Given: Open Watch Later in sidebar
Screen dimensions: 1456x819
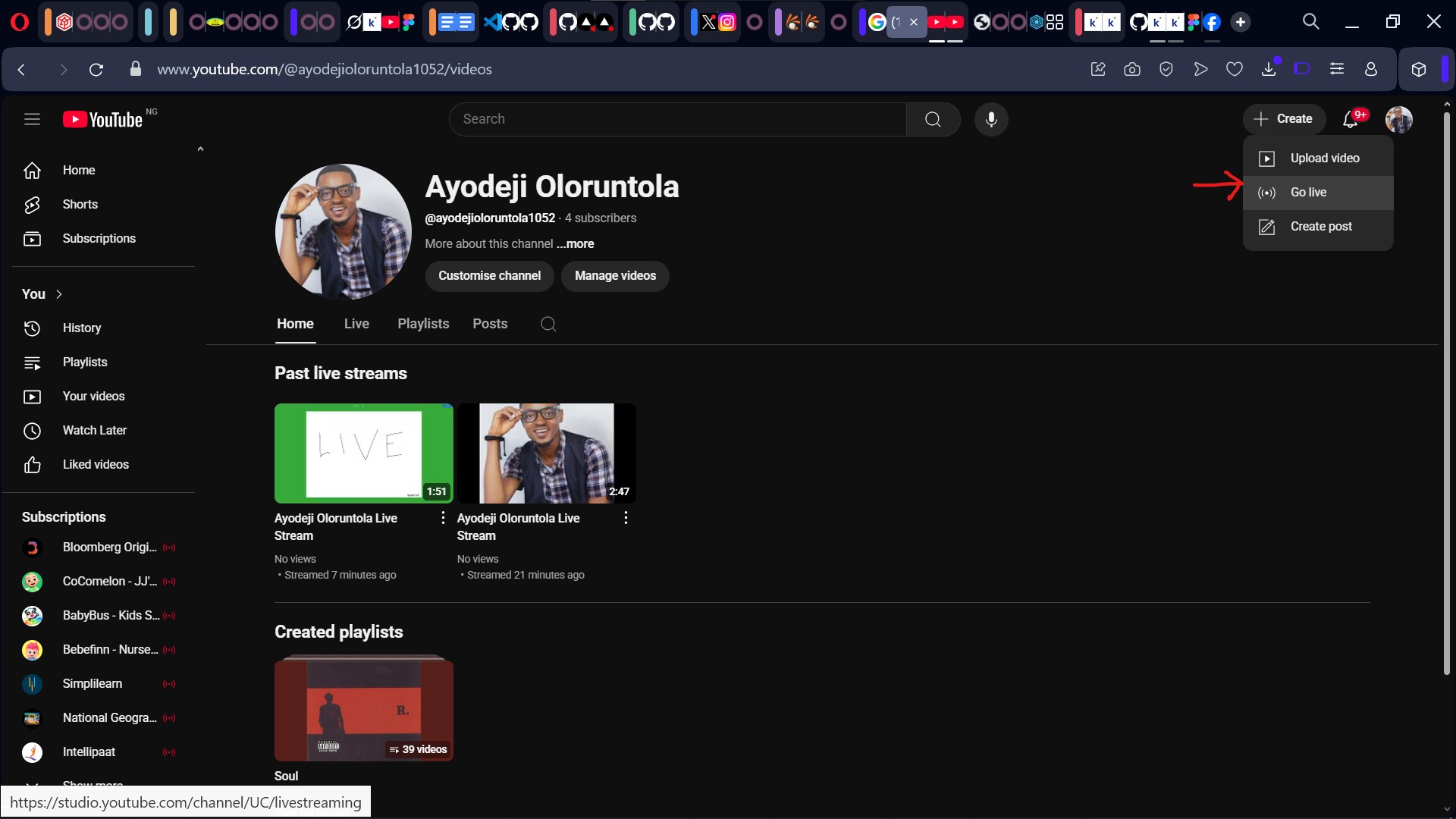Looking at the screenshot, I should [94, 431].
